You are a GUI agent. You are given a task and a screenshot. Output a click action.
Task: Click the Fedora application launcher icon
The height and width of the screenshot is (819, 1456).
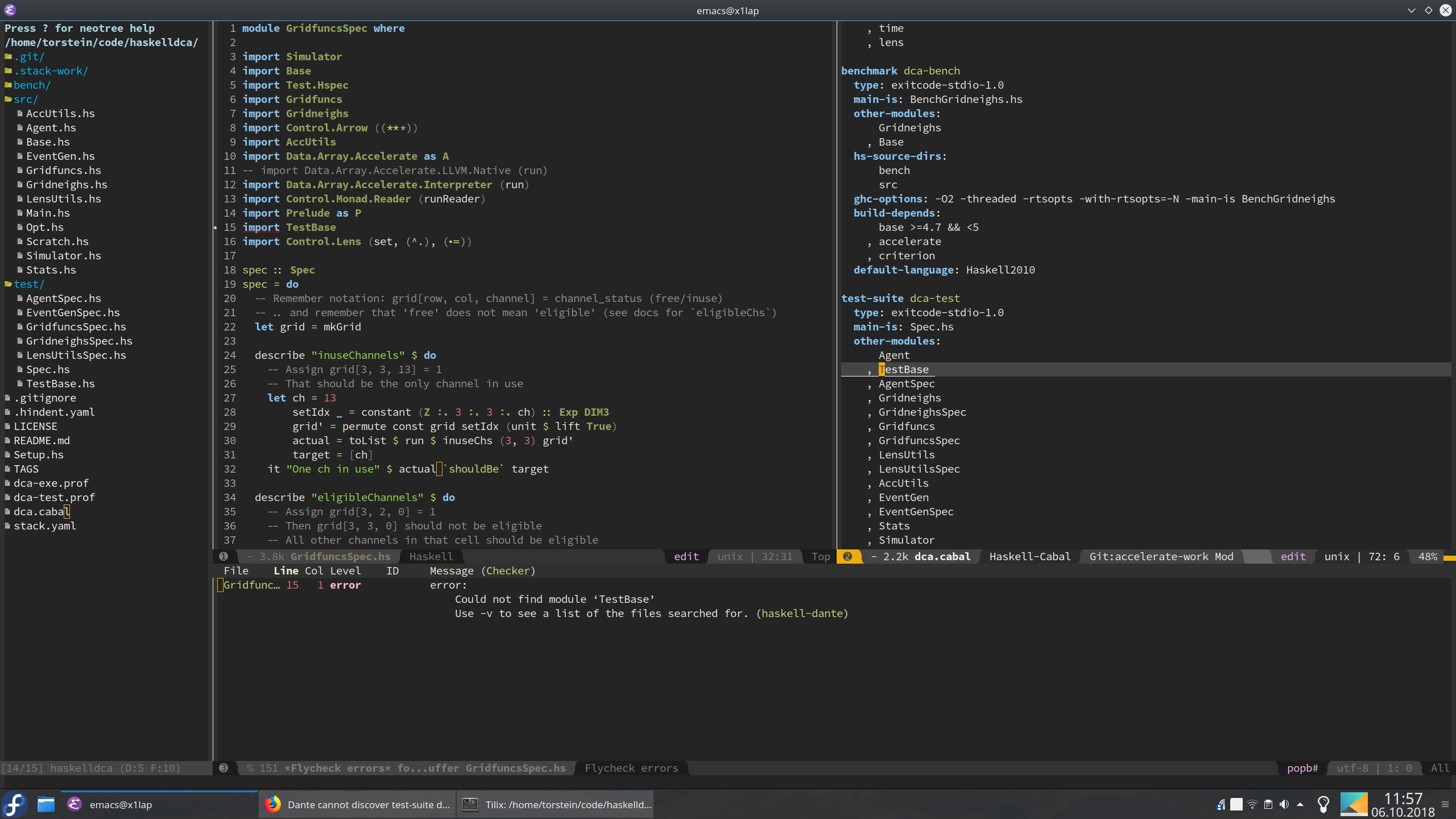(x=15, y=804)
